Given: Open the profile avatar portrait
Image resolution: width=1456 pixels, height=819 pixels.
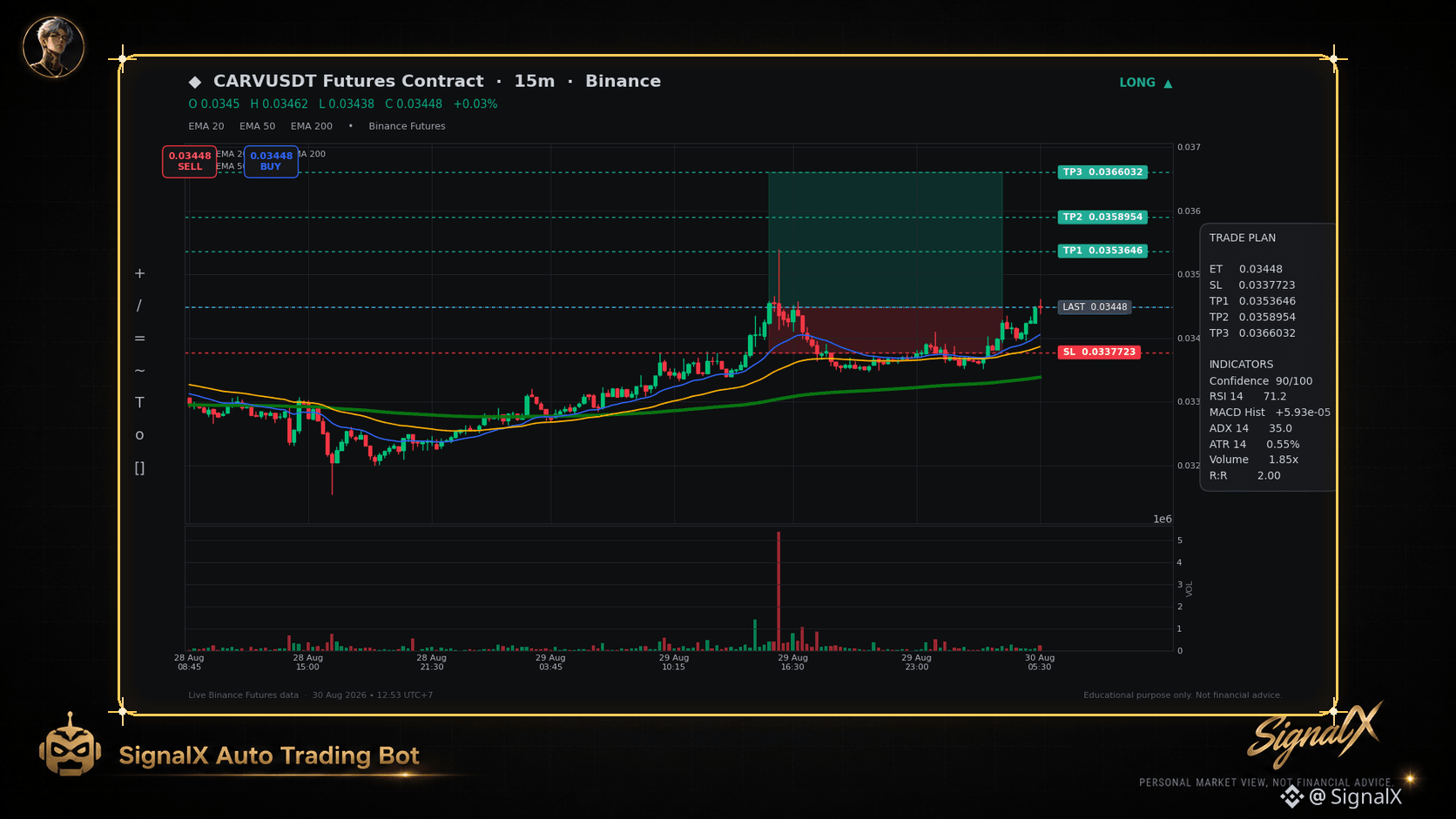Looking at the screenshot, I should (x=53, y=46).
